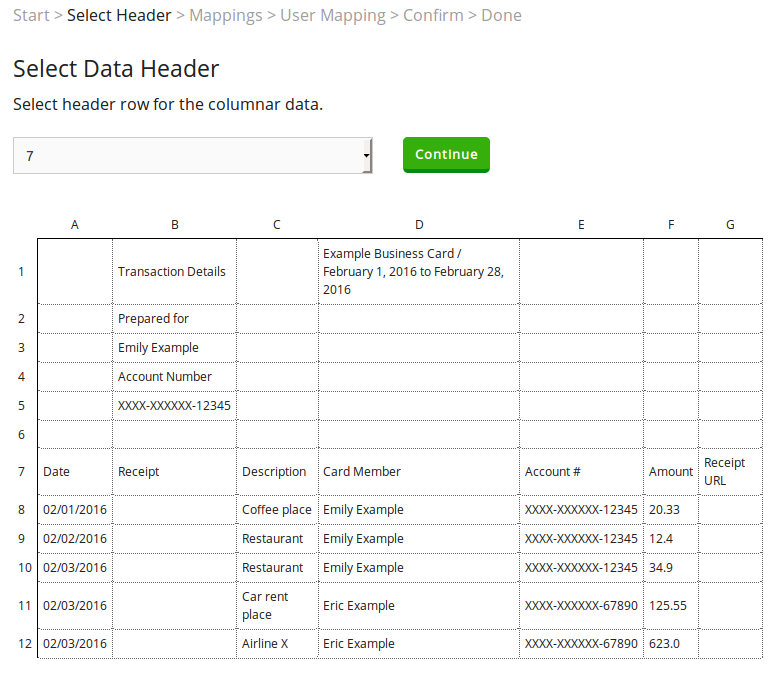The width and height of the screenshot is (781, 678).
Task: Click column header letter A
Action: coord(75,225)
